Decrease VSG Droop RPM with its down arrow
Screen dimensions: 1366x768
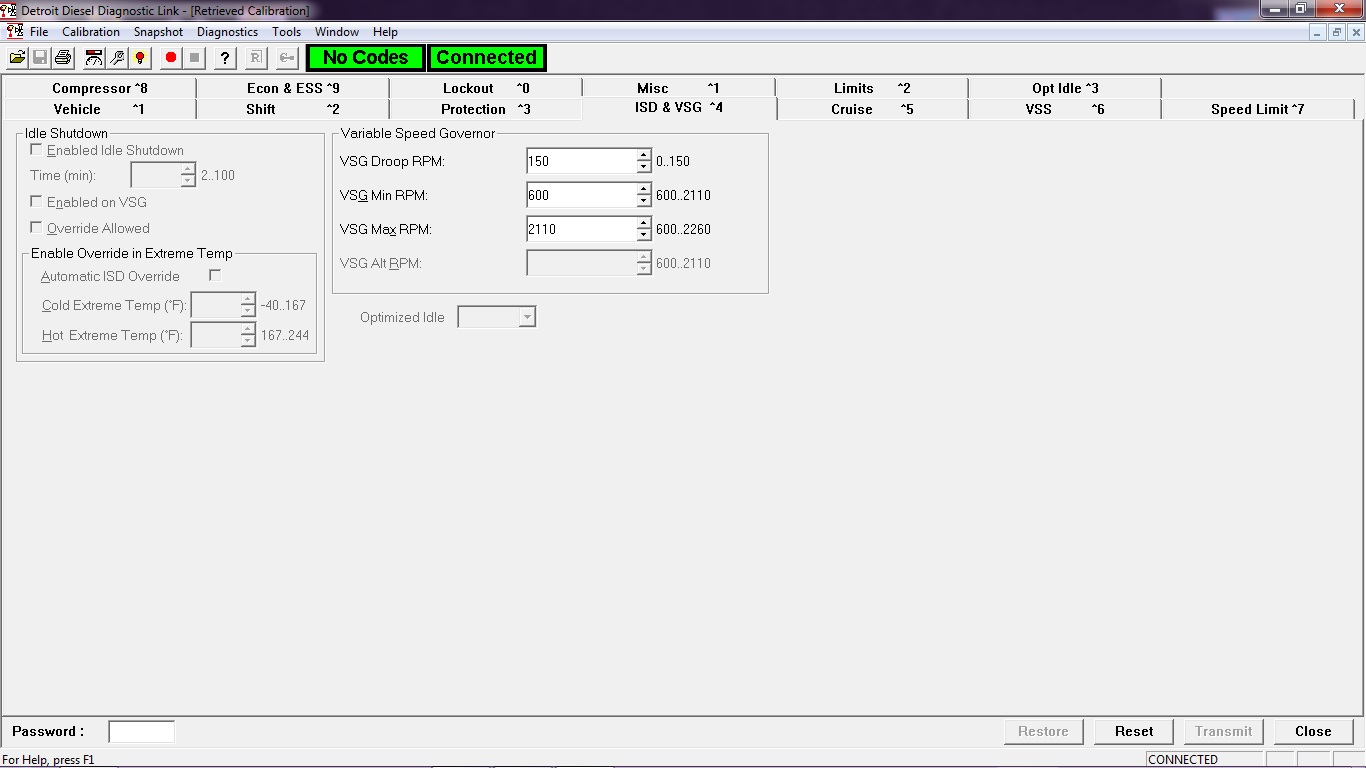643,166
